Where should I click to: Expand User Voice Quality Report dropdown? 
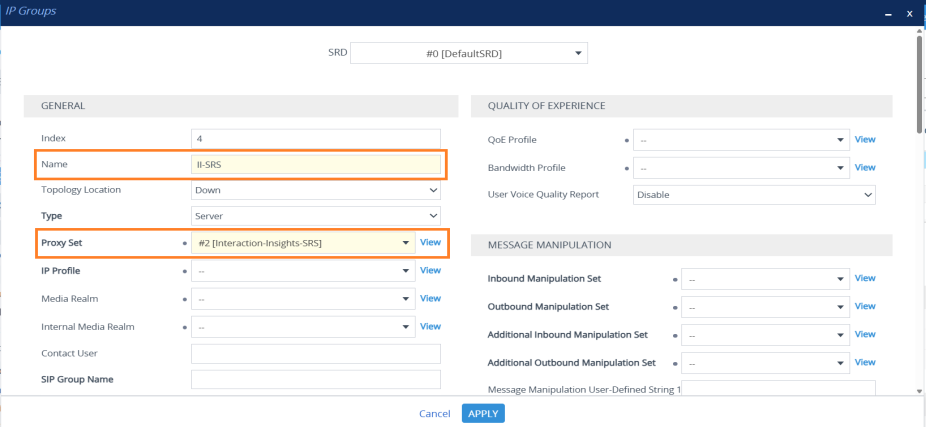pos(754,195)
